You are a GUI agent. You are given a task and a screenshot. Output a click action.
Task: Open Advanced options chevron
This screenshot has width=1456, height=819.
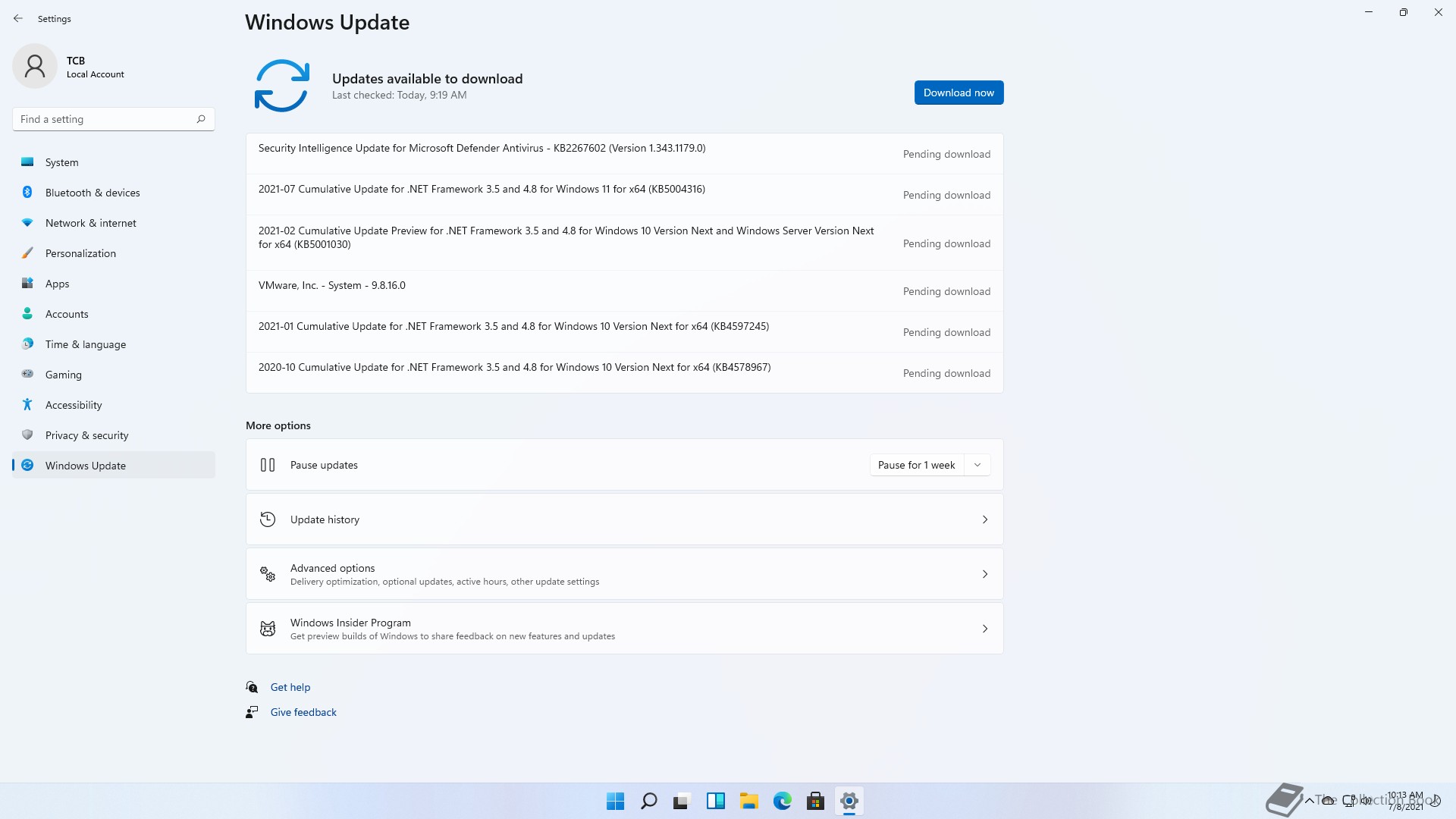pos(985,574)
